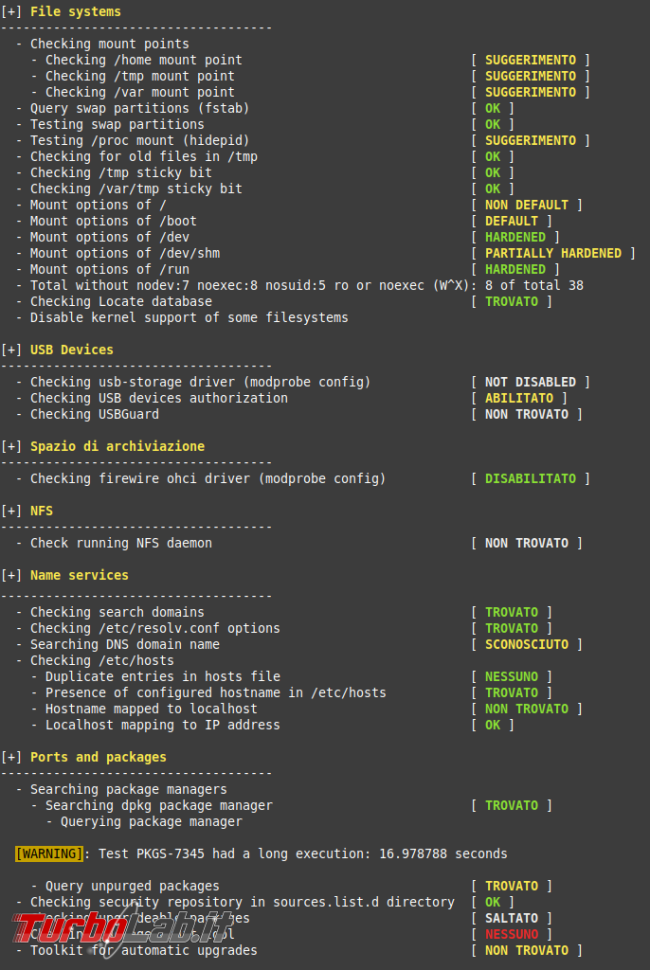Click the SCONOSCIUTO status label

click(526, 644)
